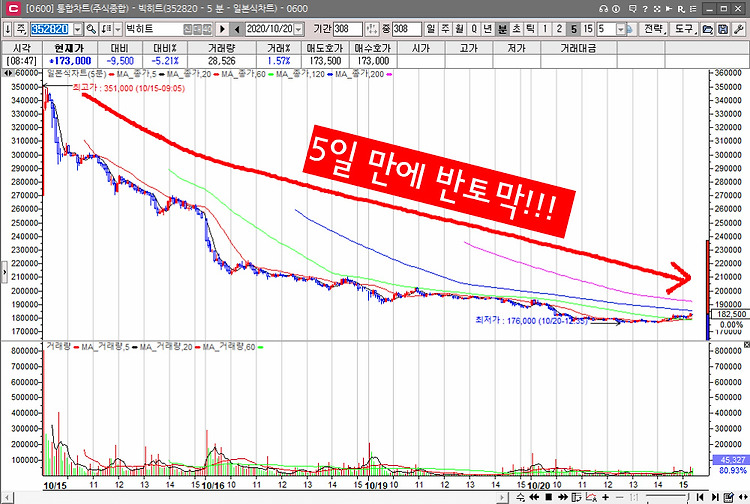Click the sort order icon button
Image resolution: width=750 pixels, height=504 pixels.
point(106,29)
